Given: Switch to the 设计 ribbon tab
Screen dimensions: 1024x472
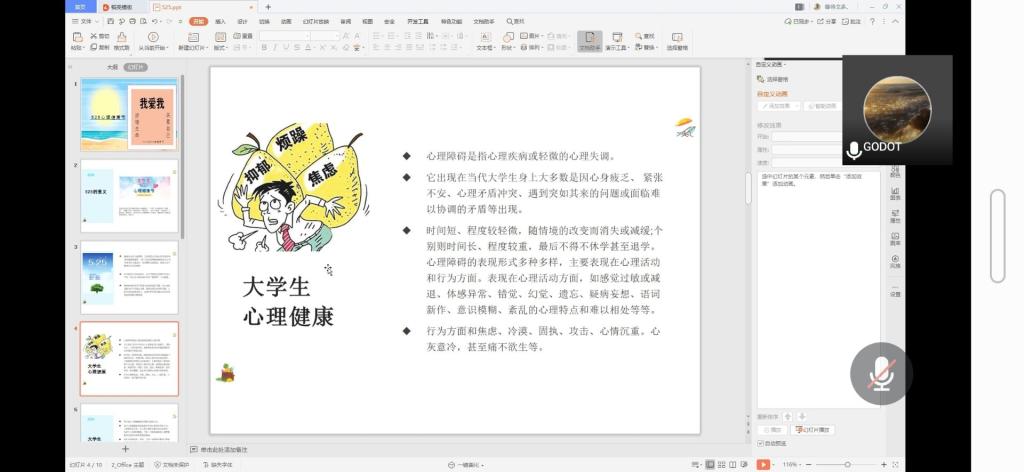Looking at the screenshot, I should [x=242, y=20].
